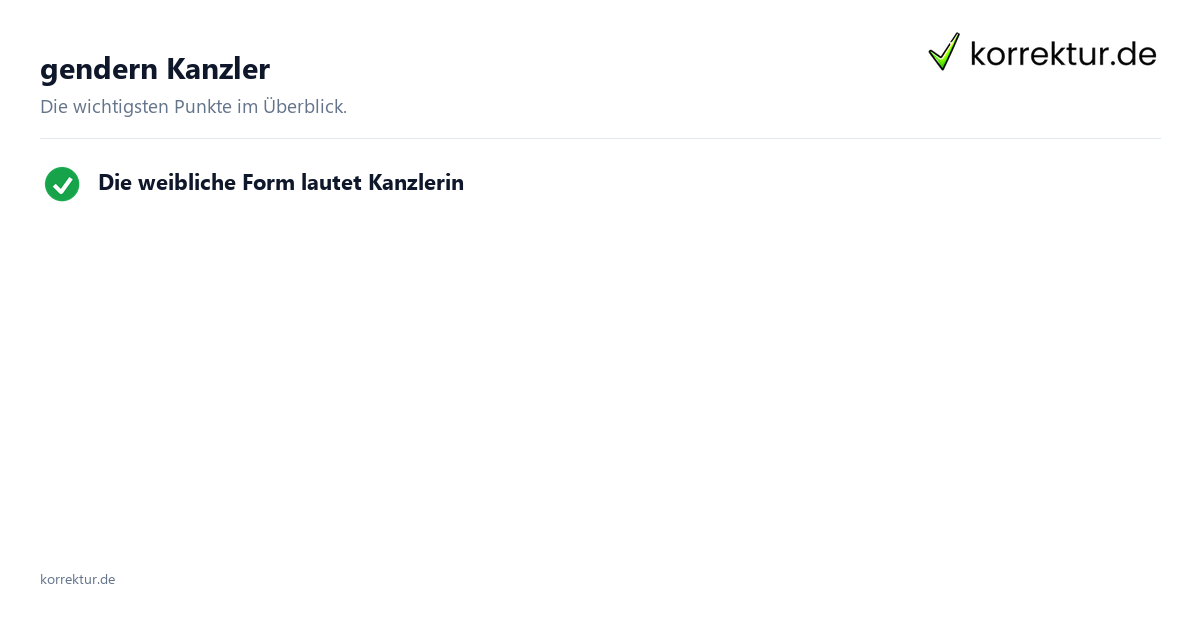Click the word 'lautet' in the bullet

(x=332, y=183)
